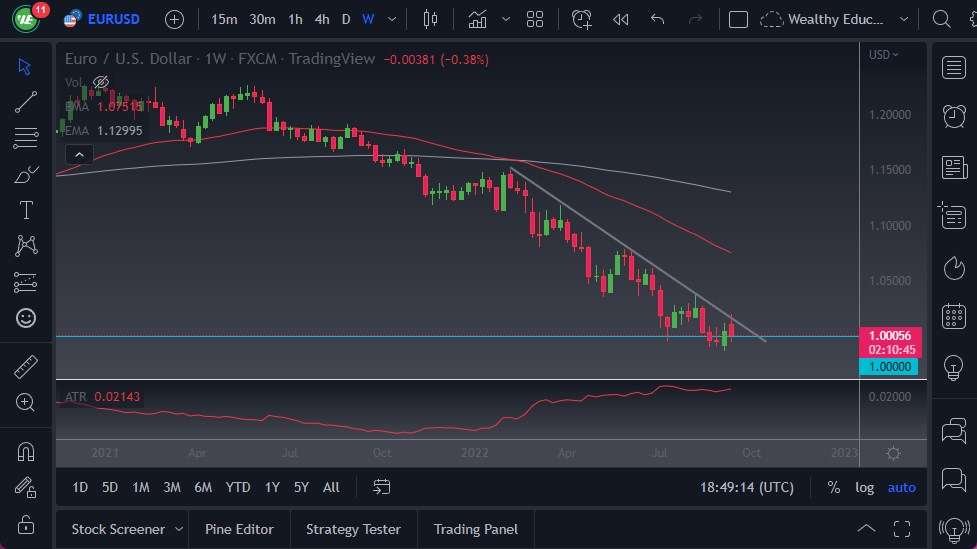Image resolution: width=977 pixels, height=549 pixels.
Task: Toggle percent scale mode
Action: click(x=833, y=487)
